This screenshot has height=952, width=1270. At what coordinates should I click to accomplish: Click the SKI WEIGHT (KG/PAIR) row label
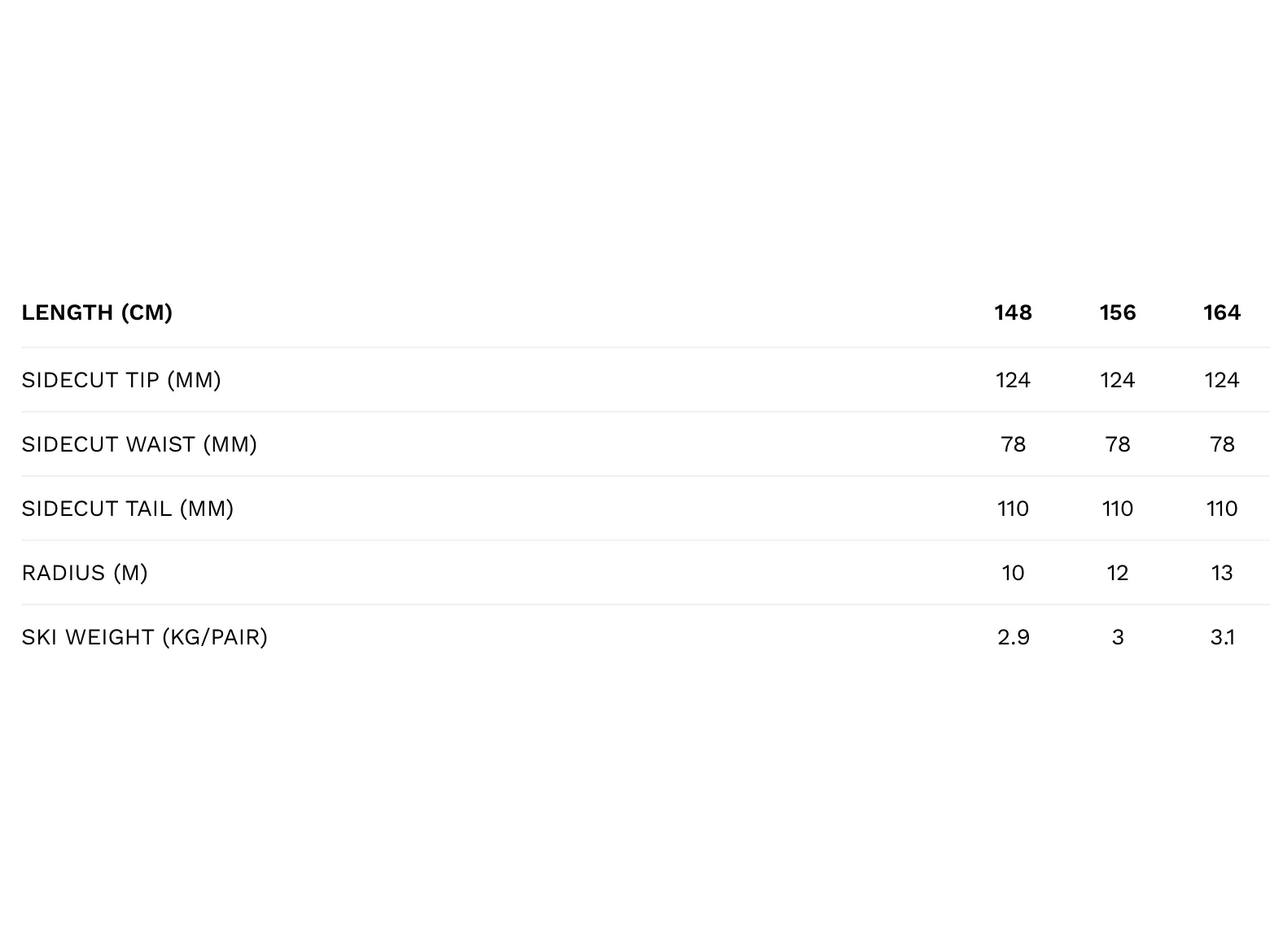click(145, 637)
